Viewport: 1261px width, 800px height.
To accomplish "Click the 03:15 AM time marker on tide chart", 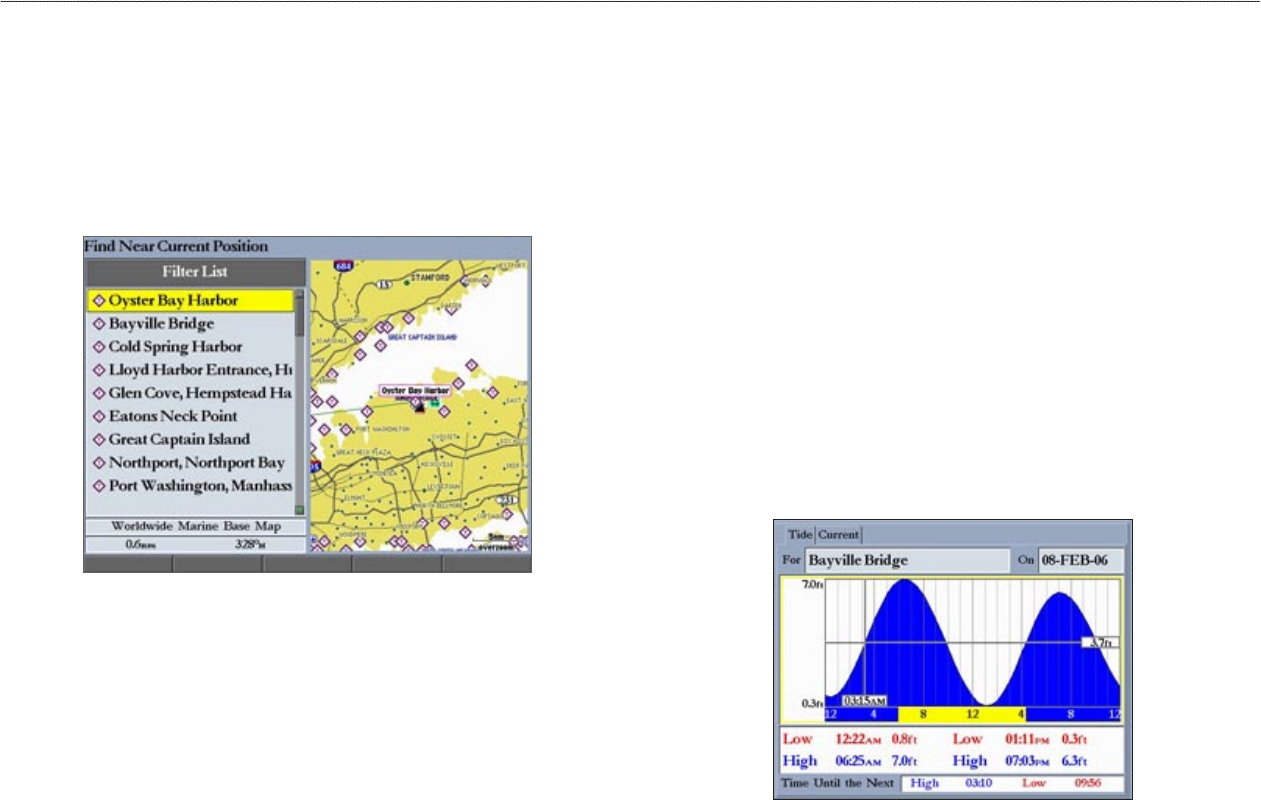I will [x=863, y=701].
